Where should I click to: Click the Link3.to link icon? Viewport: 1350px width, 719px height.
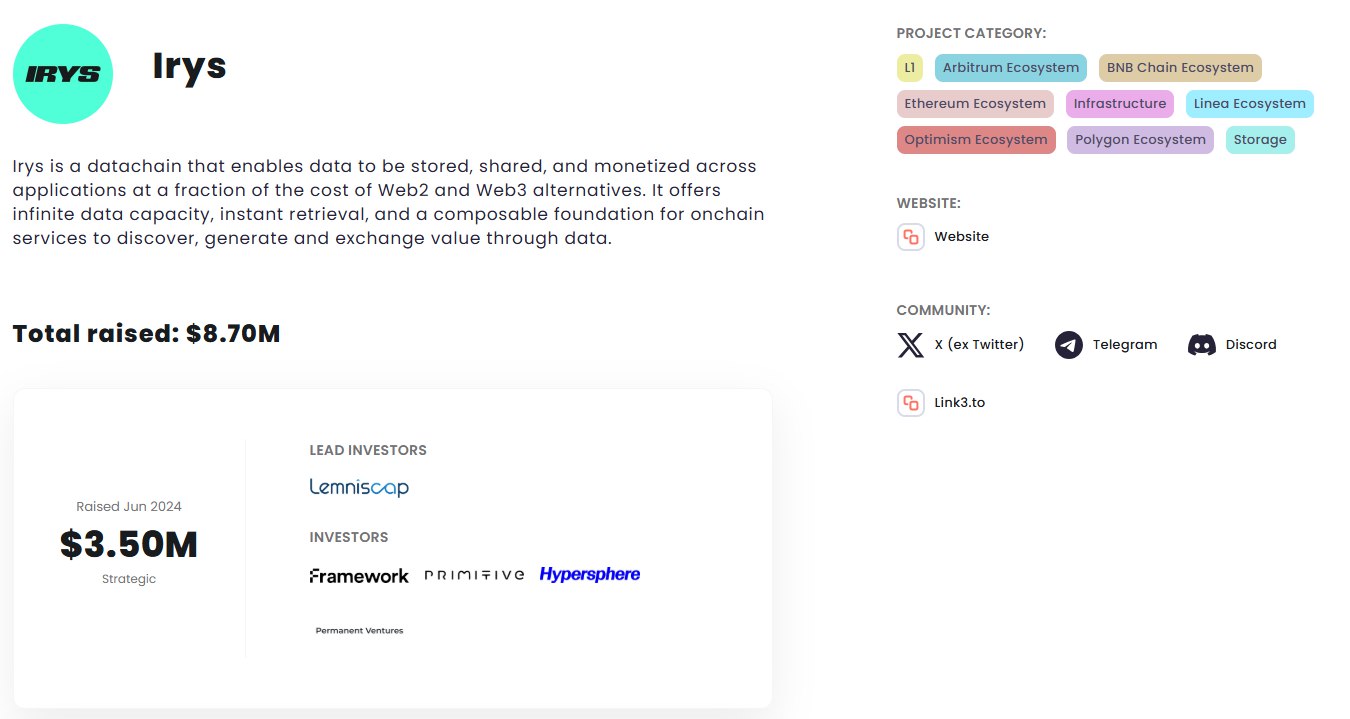pyautogui.click(x=910, y=403)
